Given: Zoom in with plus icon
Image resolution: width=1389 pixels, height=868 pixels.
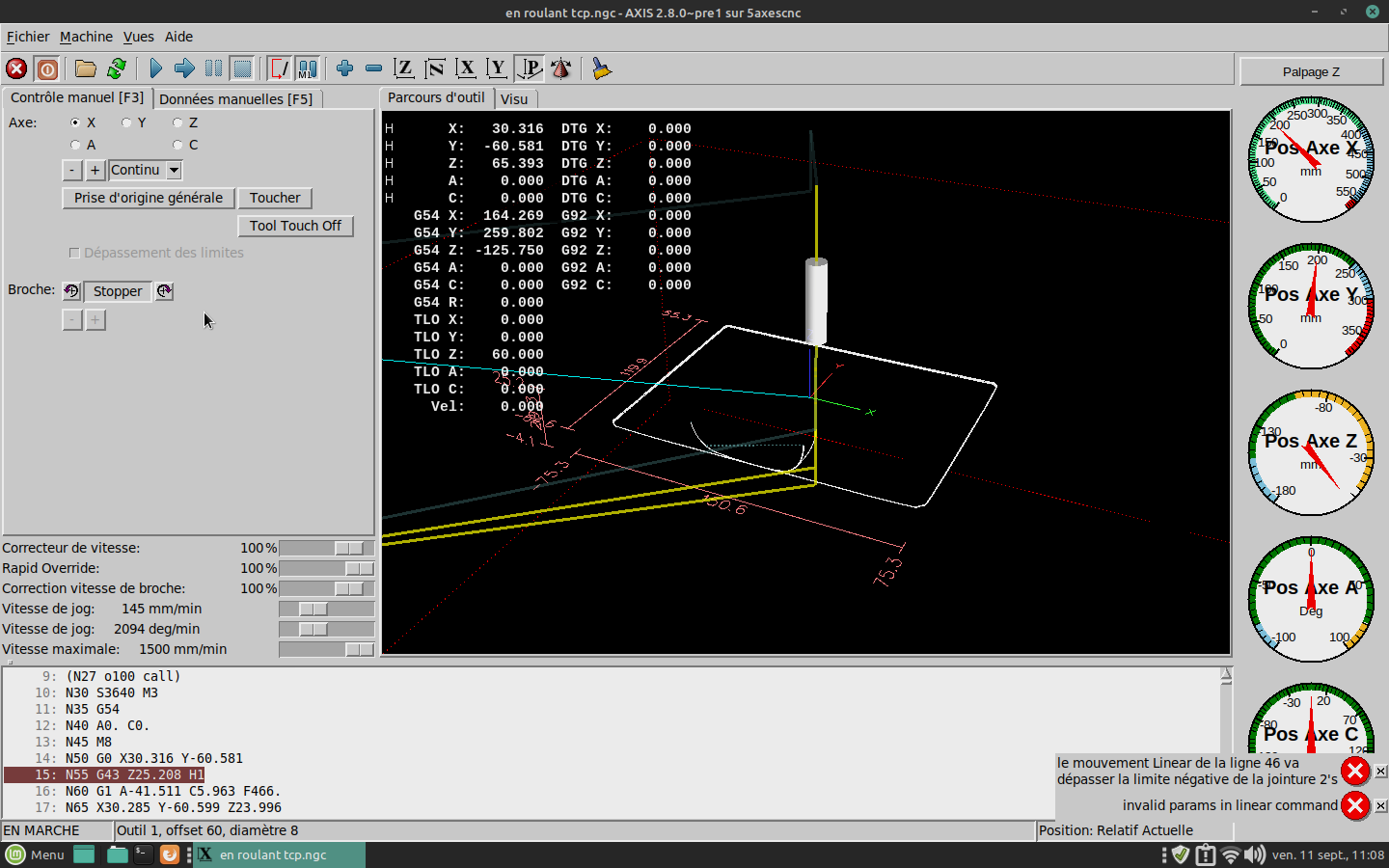Looking at the screenshot, I should tap(344, 68).
